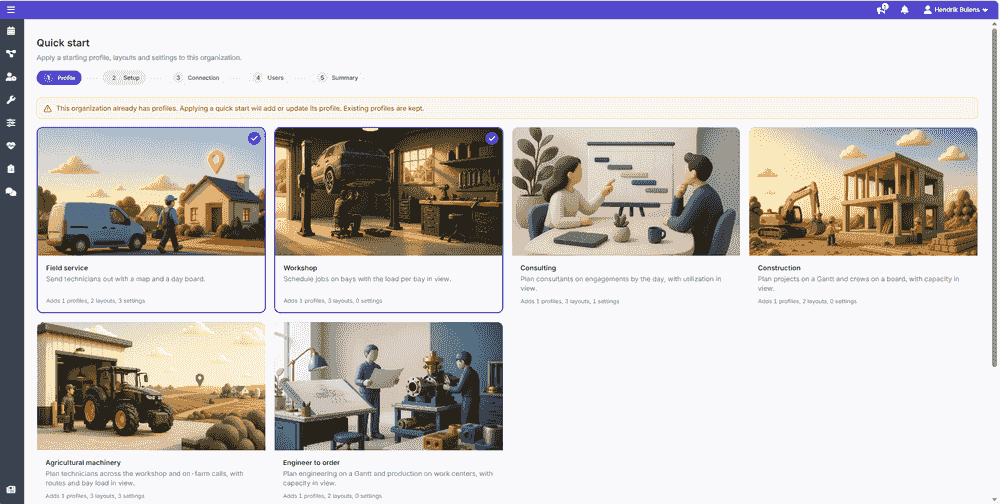Expand the Hendrik Bulens account dropdown

pos(956,10)
